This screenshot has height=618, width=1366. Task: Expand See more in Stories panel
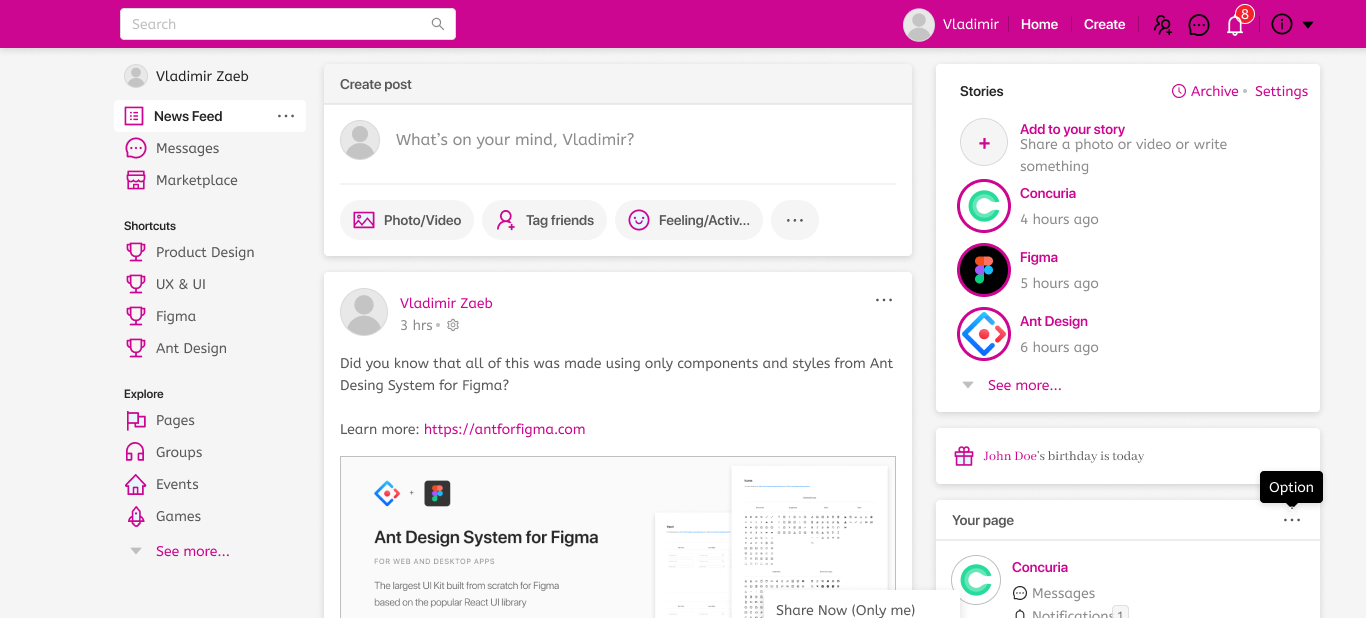(x=1024, y=385)
